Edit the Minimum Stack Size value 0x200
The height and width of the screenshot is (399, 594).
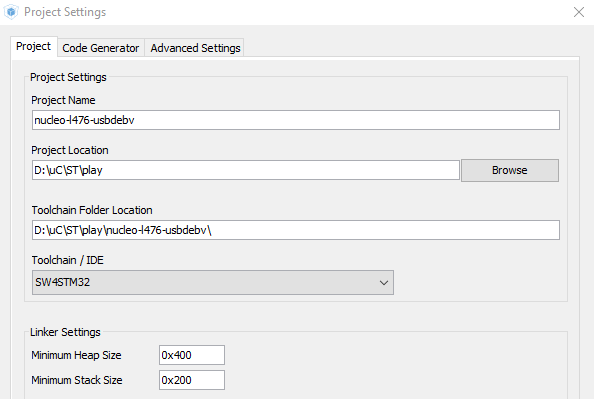[192, 380]
